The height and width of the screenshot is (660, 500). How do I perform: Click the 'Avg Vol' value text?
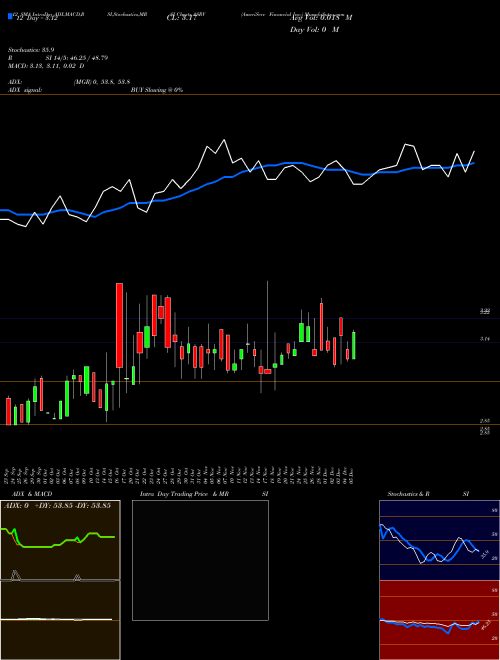pyautogui.click(x=321, y=18)
